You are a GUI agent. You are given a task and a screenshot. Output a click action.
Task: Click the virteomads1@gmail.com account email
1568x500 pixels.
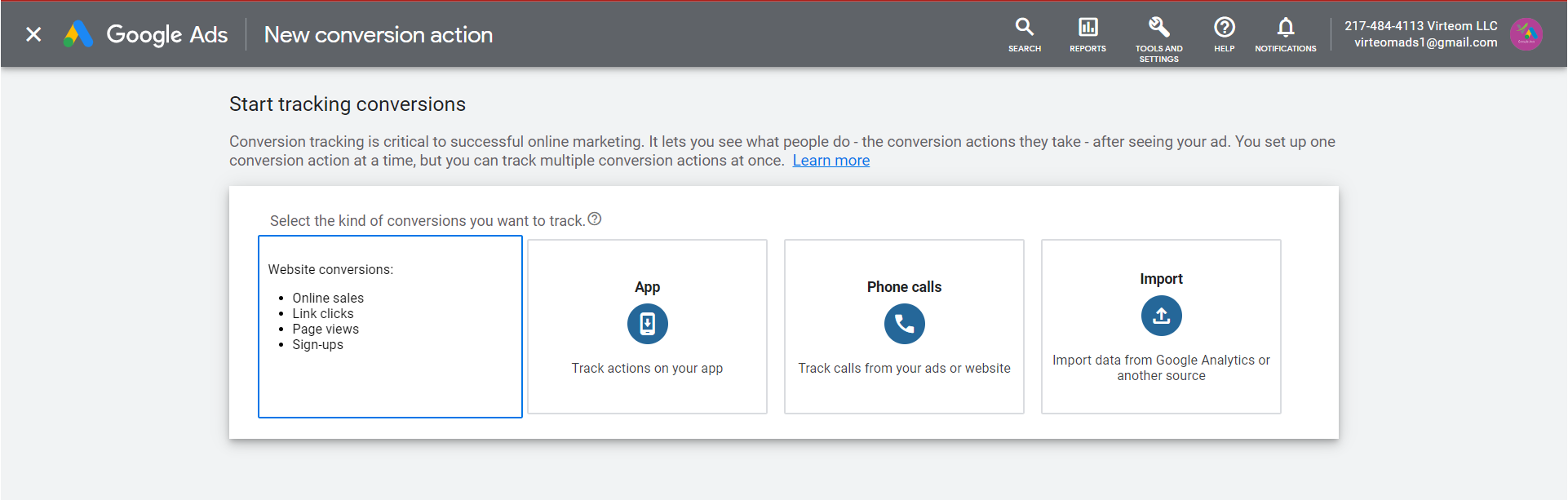[x=1425, y=42]
